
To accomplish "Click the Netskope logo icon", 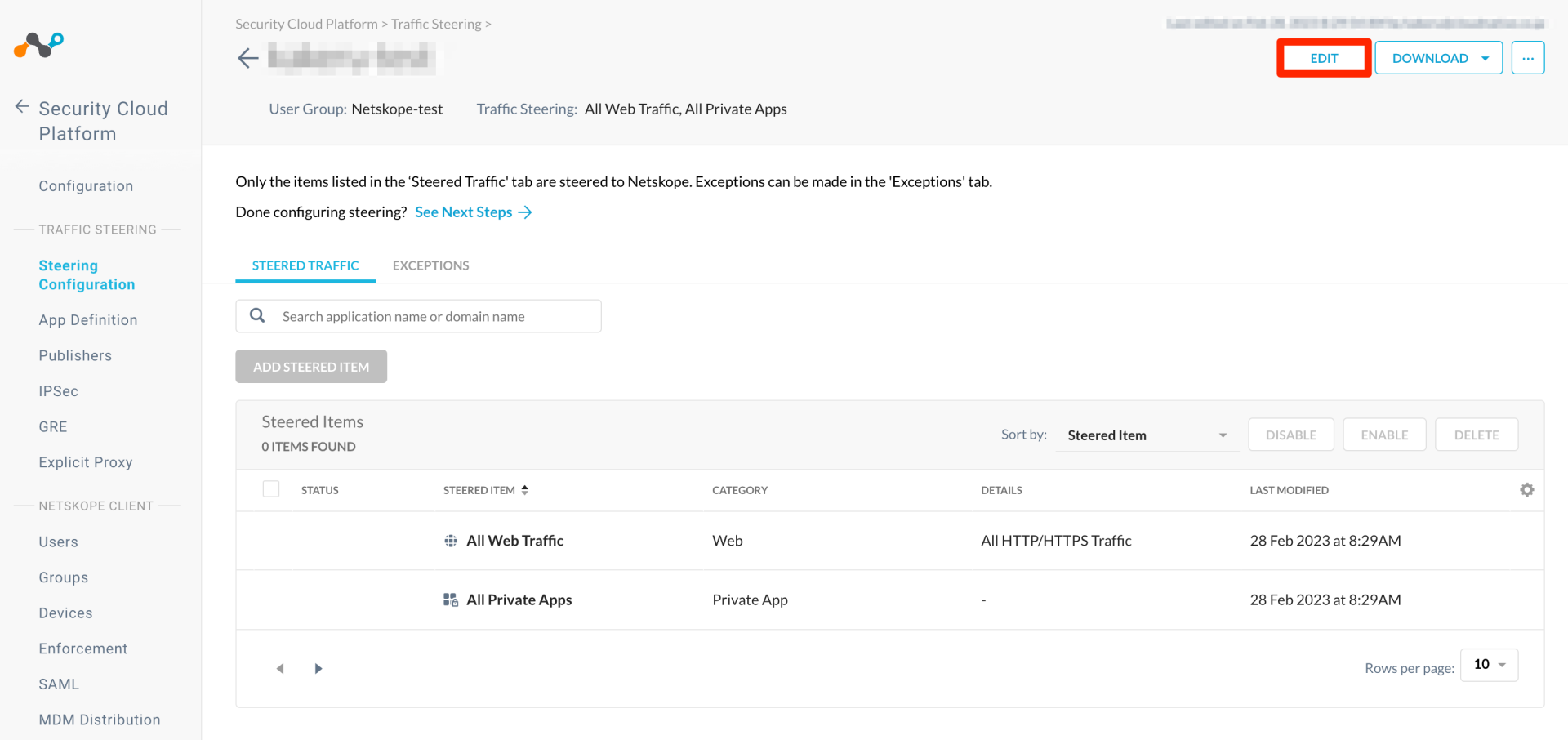I will coord(37,45).
